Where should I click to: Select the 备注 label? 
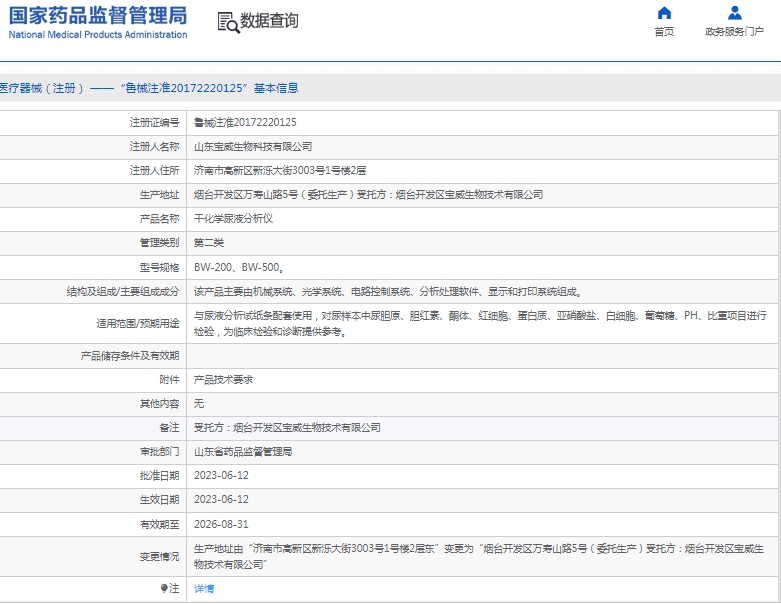[169, 427]
